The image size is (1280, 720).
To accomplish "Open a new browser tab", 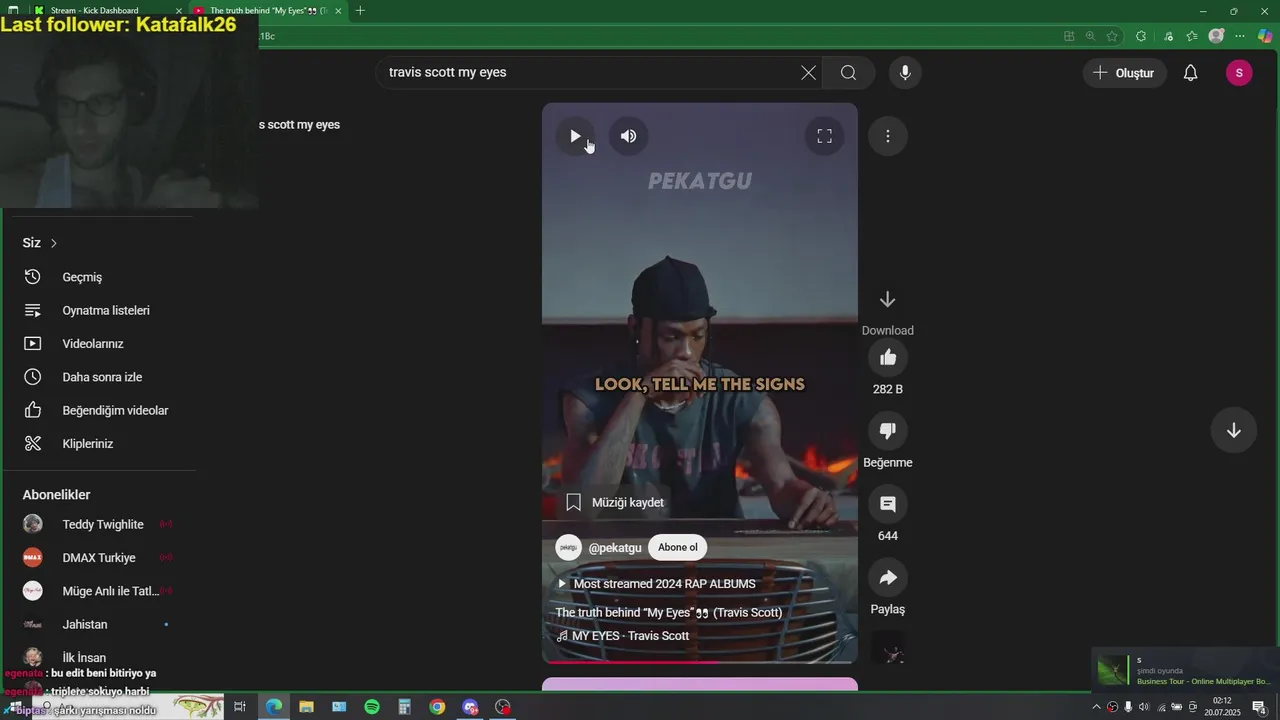I will [x=360, y=11].
